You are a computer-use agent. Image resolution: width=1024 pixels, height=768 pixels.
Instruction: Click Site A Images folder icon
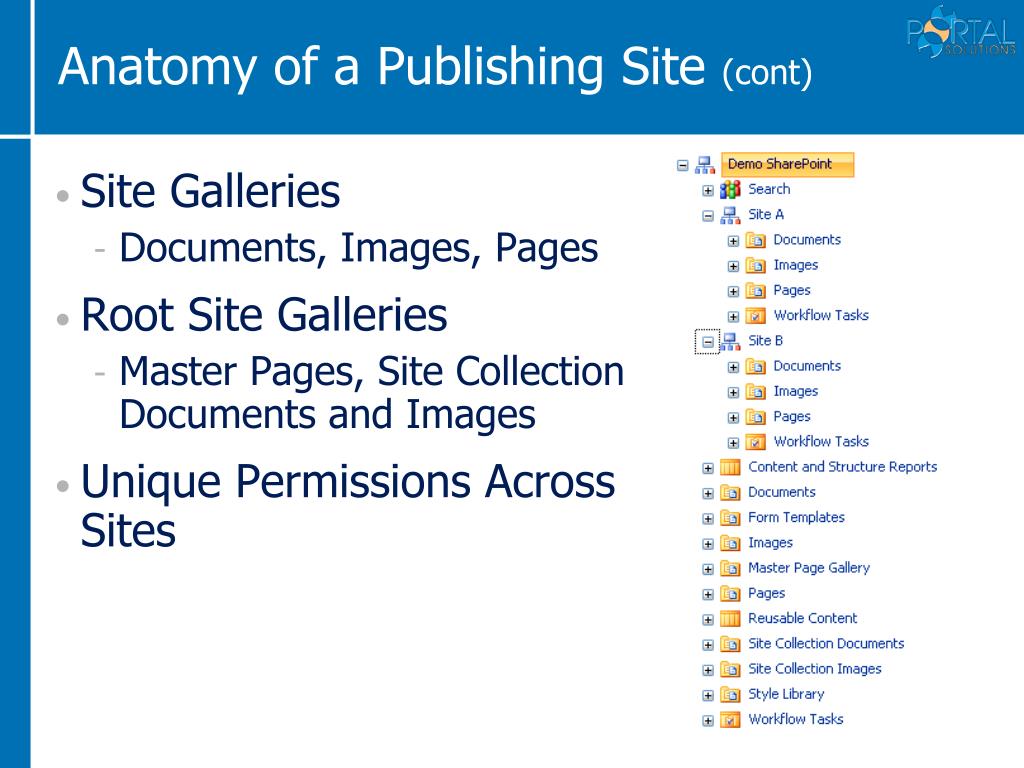pyautogui.click(x=756, y=266)
